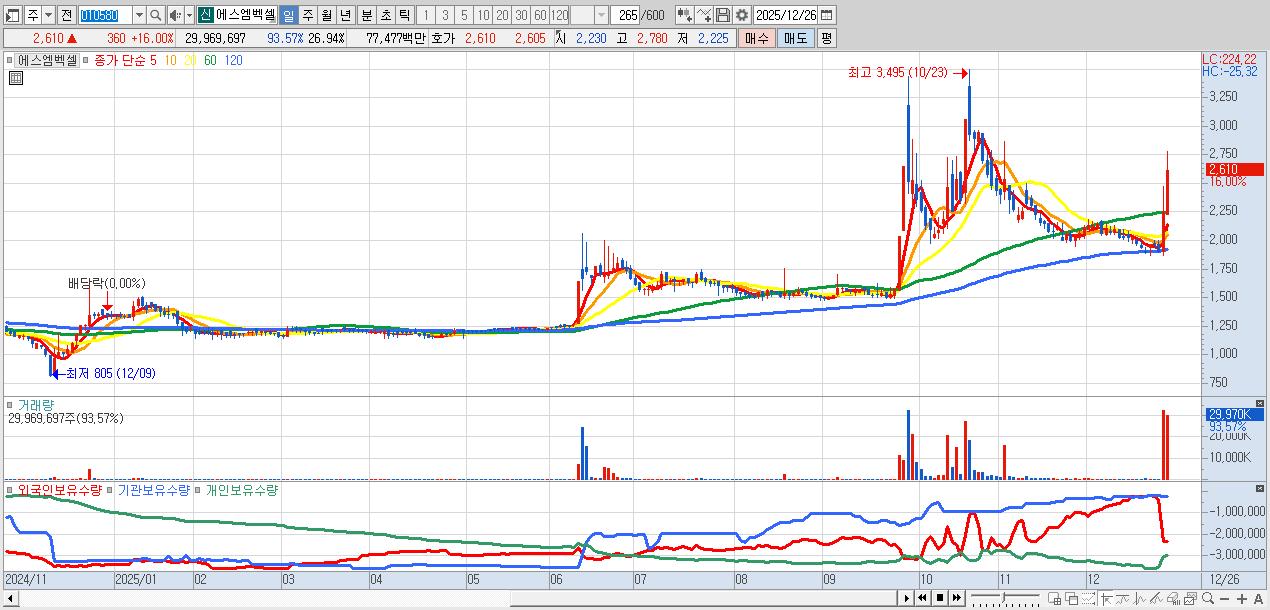Save chart with the floppy disk icon
The width and height of the screenshot is (1270, 610).
tap(724, 15)
